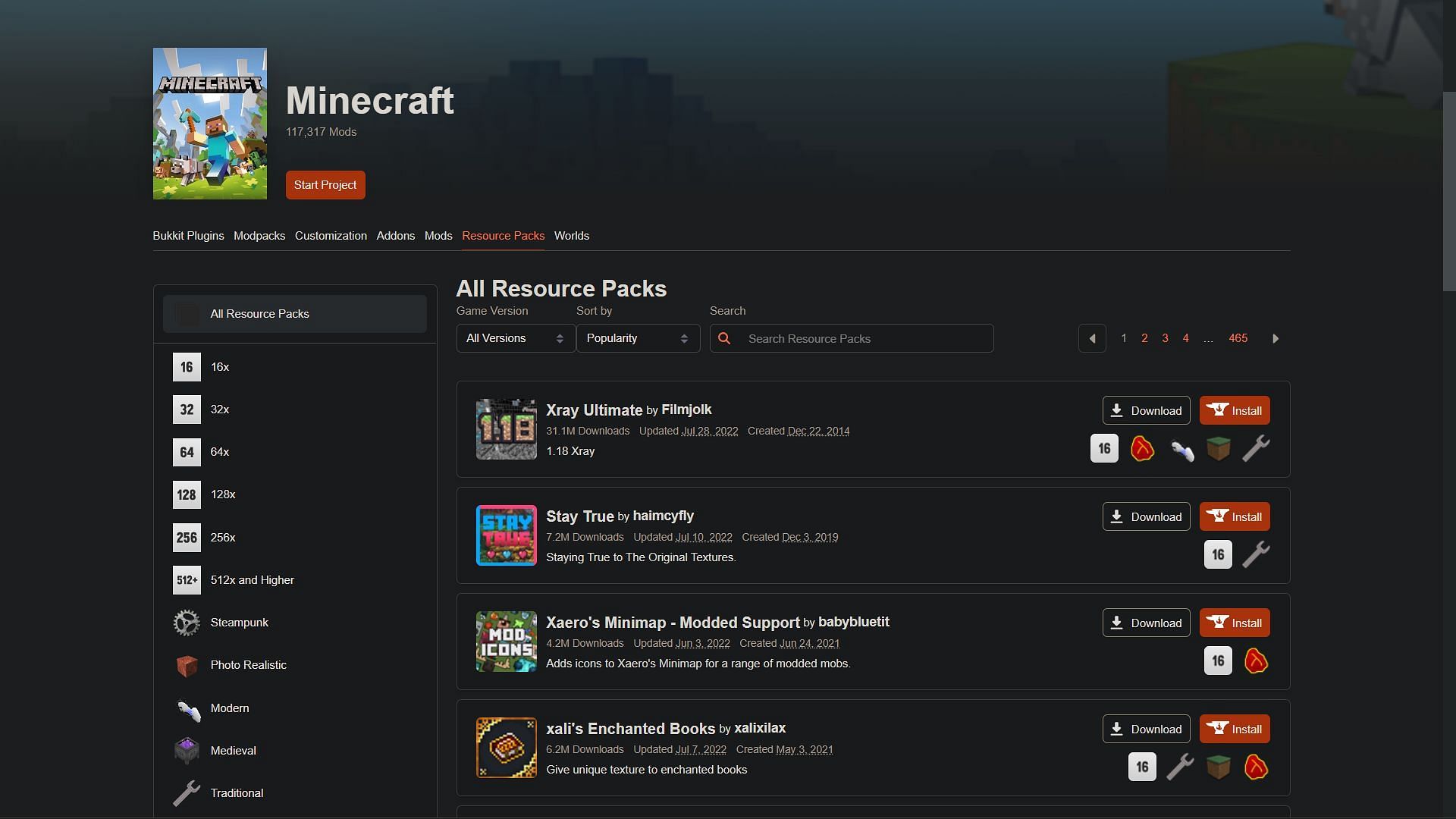Switch to the Worlds tab
The width and height of the screenshot is (1456, 819).
pyautogui.click(x=572, y=236)
